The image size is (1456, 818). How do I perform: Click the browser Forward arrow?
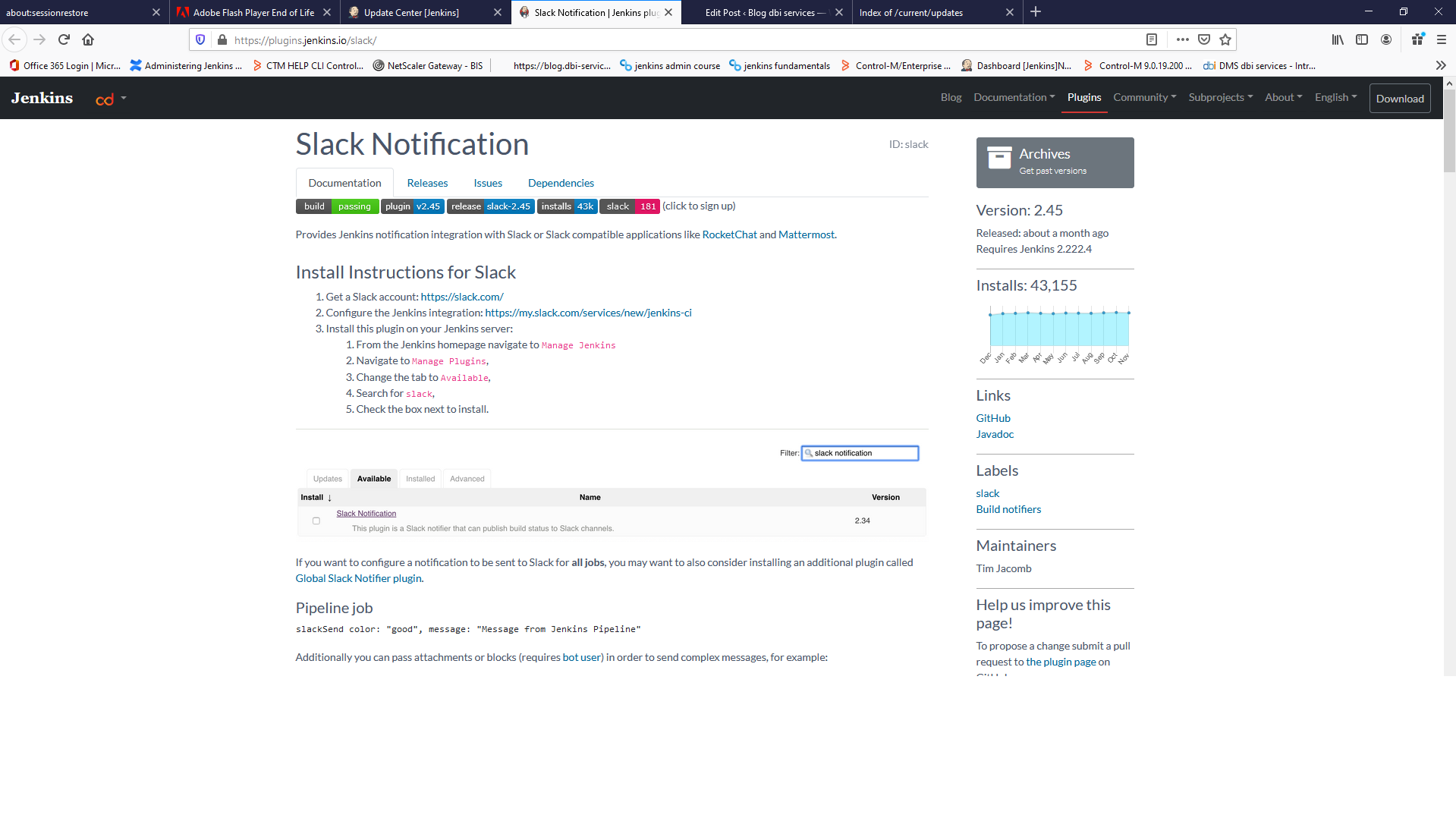coord(39,39)
